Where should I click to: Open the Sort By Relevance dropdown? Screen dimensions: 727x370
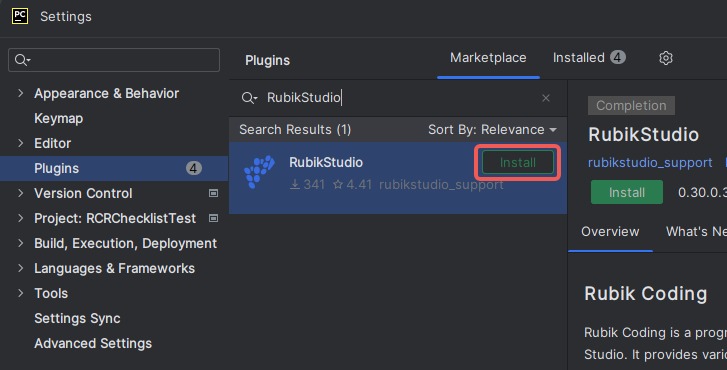pos(492,129)
